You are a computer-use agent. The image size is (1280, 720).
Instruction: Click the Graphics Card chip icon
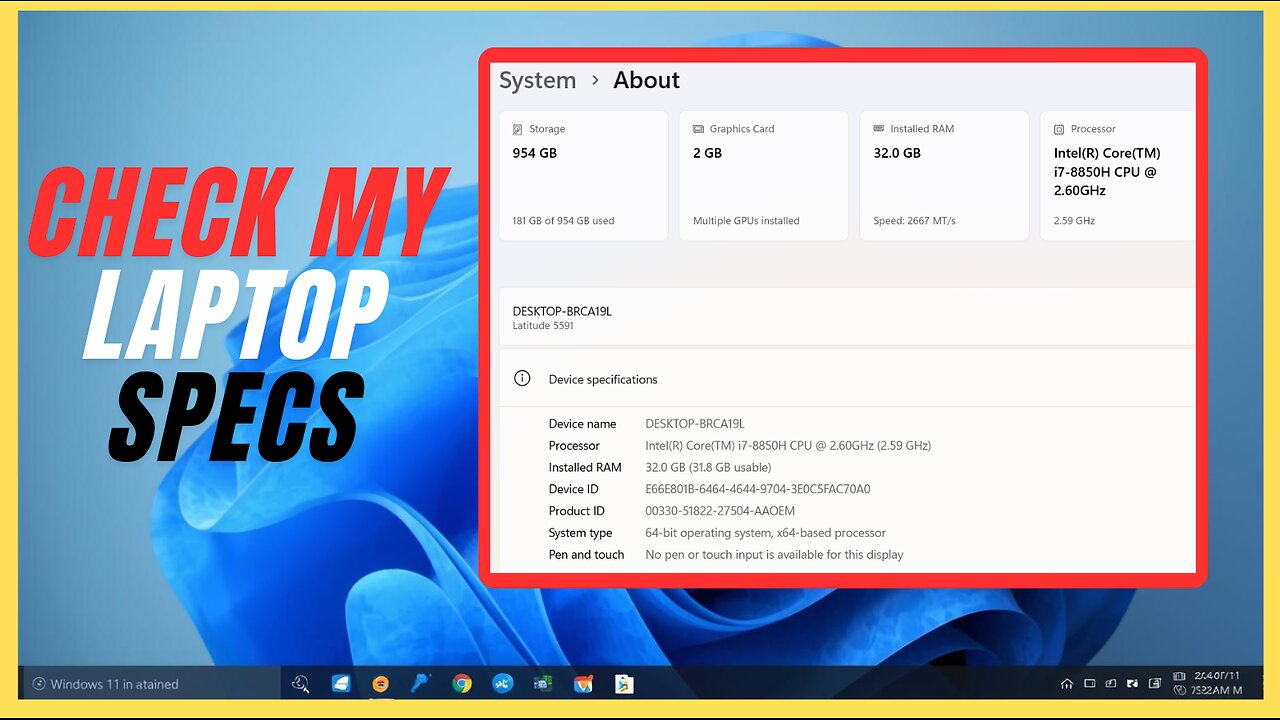click(698, 129)
